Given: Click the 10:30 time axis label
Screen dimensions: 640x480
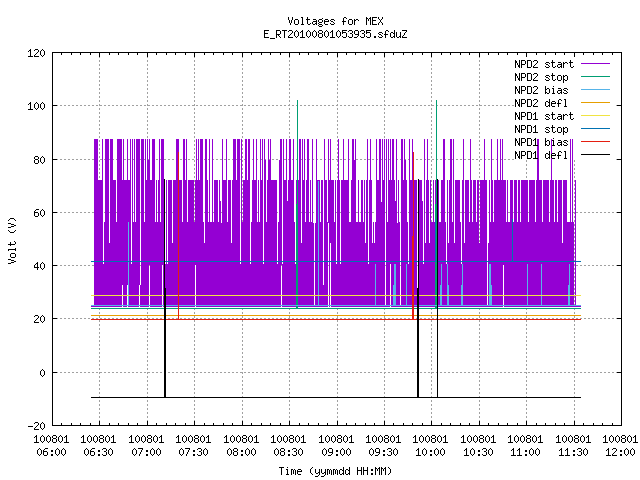Looking at the screenshot, I should click(478, 453).
